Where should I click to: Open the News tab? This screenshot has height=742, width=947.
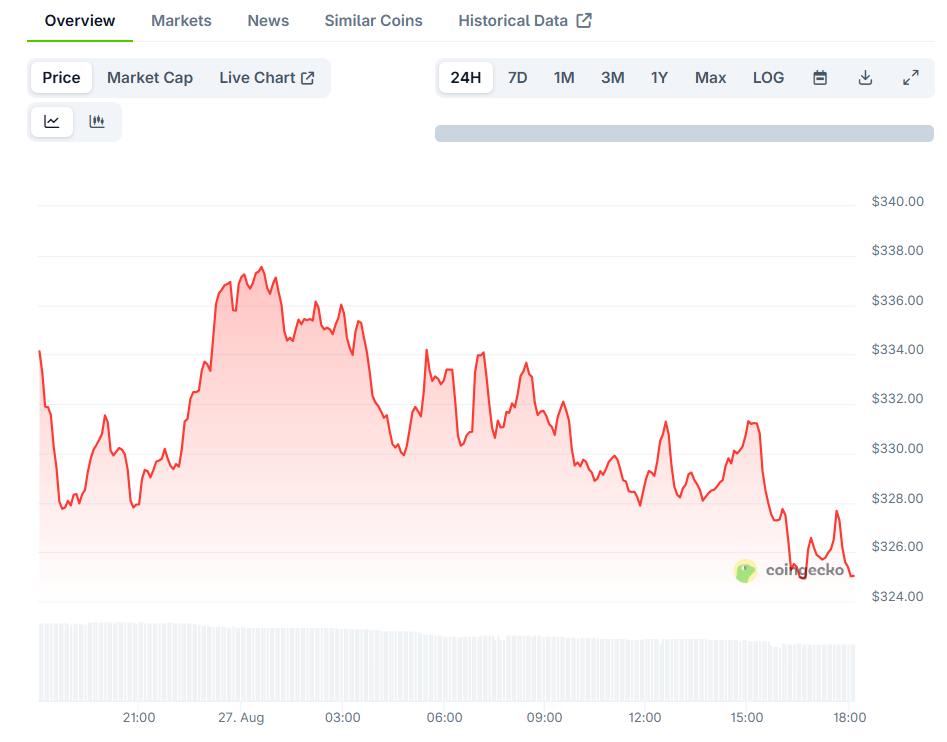coord(268,21)
